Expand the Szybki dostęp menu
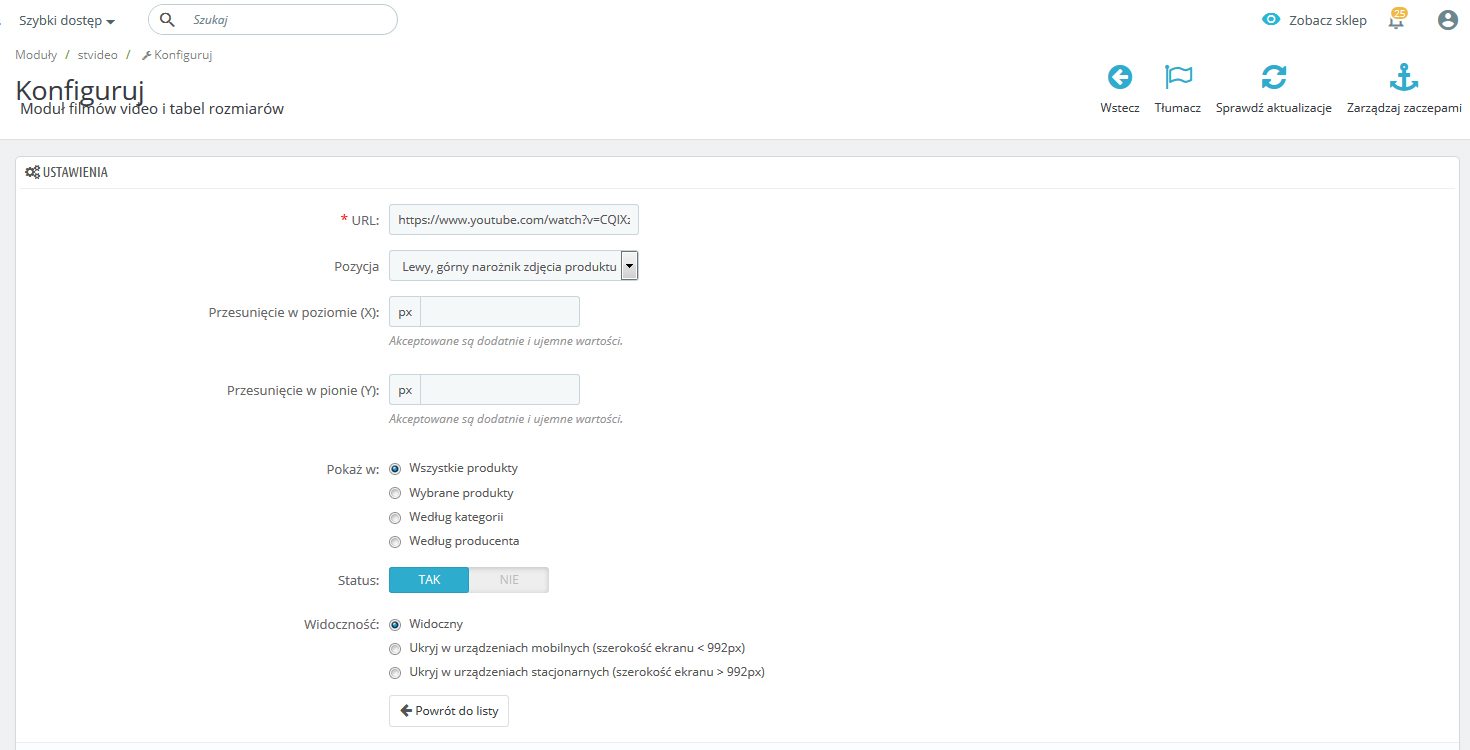The height and width of the screenshot is (750, 1470). point(66,21)
